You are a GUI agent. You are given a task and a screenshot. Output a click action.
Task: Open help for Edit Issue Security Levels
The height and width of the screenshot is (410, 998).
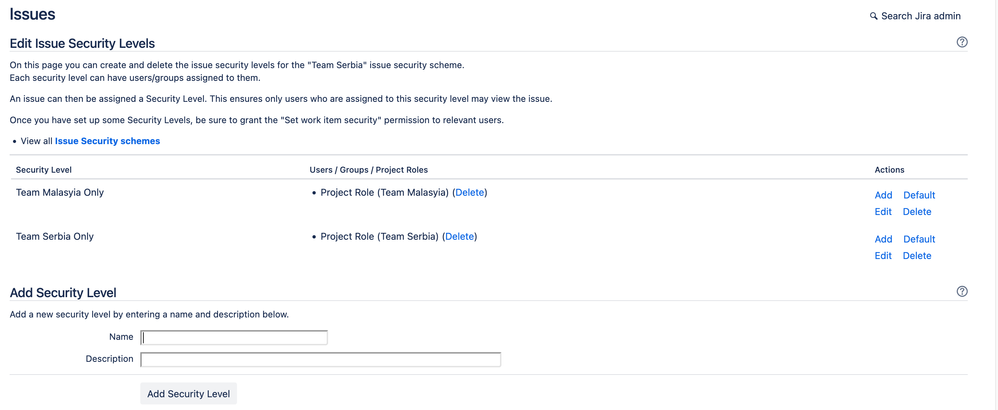click(x=962, y=42)
